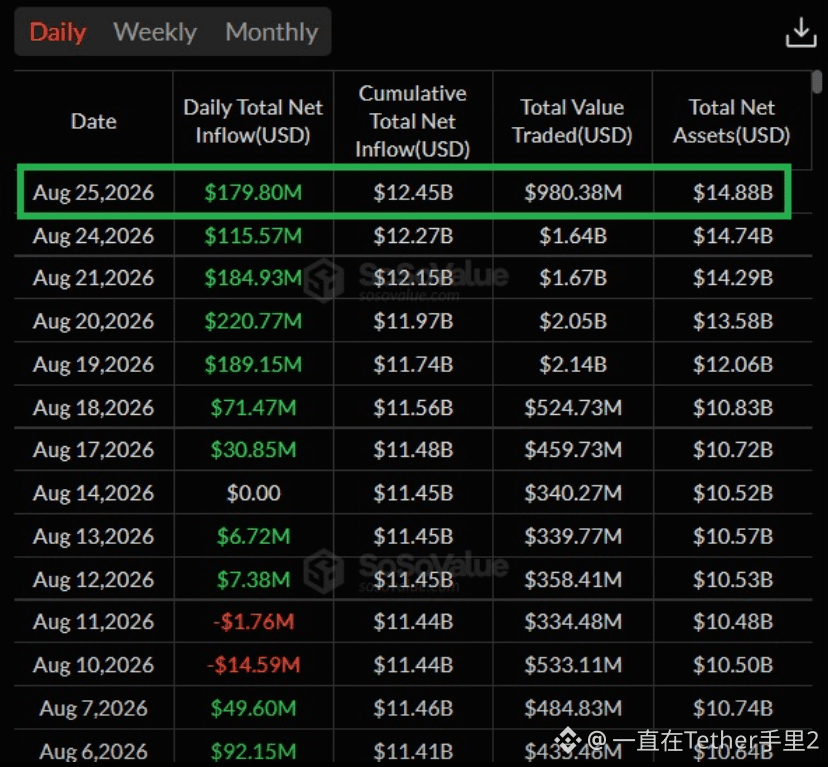Select the $6.72M daily inflow value
The image size is (828, 767).
coord(253,537)
